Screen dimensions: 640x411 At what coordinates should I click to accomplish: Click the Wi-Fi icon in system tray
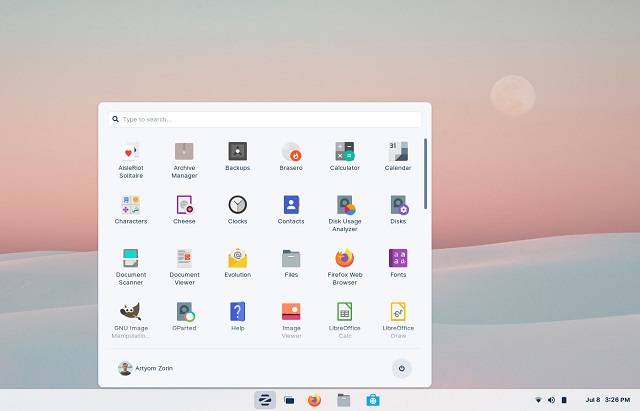(538, 400)
